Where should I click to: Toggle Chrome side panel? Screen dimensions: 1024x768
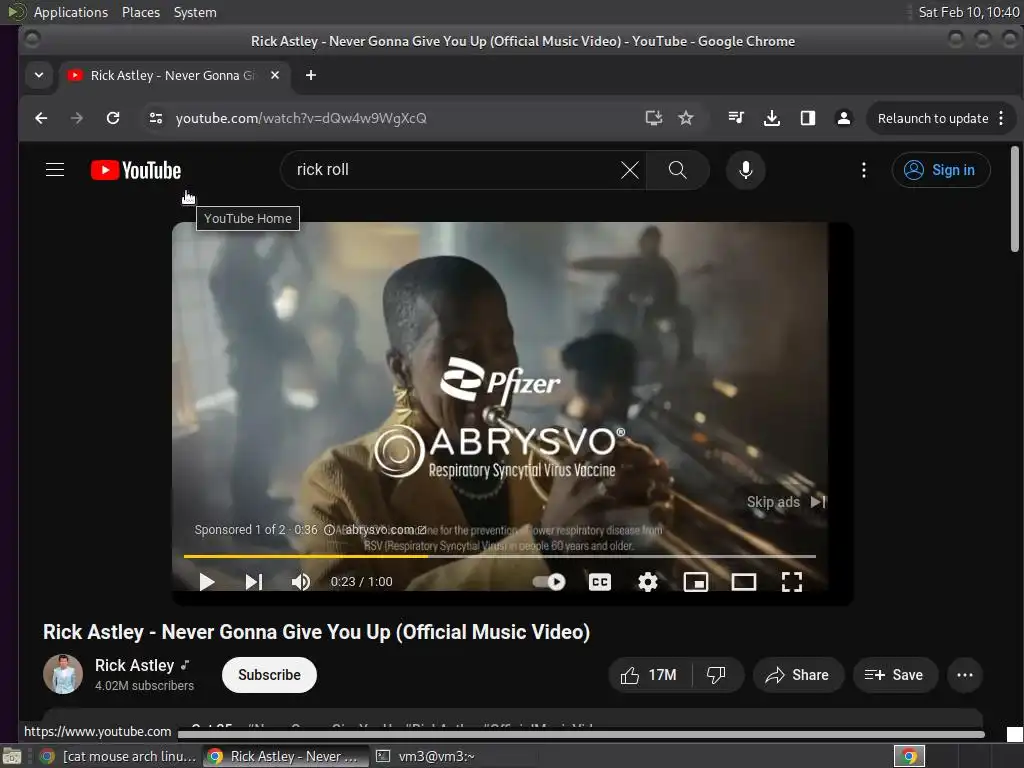click(x=808, y=118)
